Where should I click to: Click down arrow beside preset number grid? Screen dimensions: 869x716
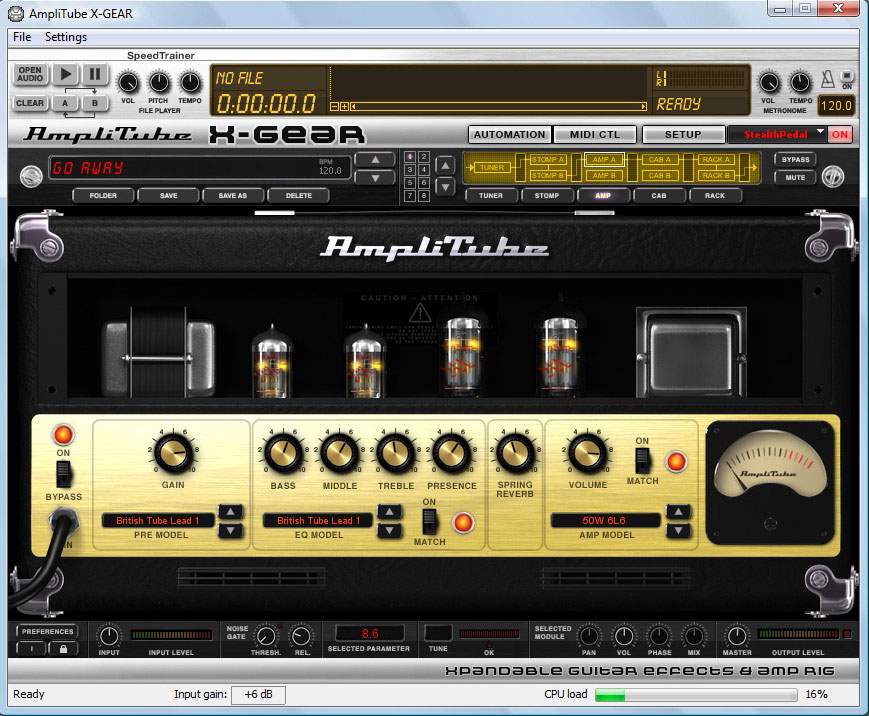pos(446,187)
